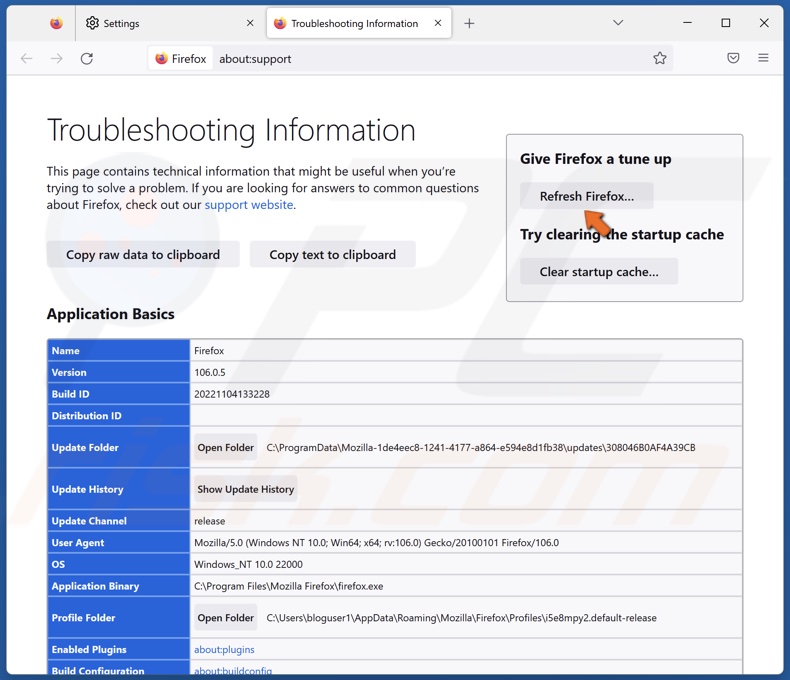Image resolution: width=790 pixels, height=680 pixels.
Task: Click the Name row header cell
Action: point(119,351)
